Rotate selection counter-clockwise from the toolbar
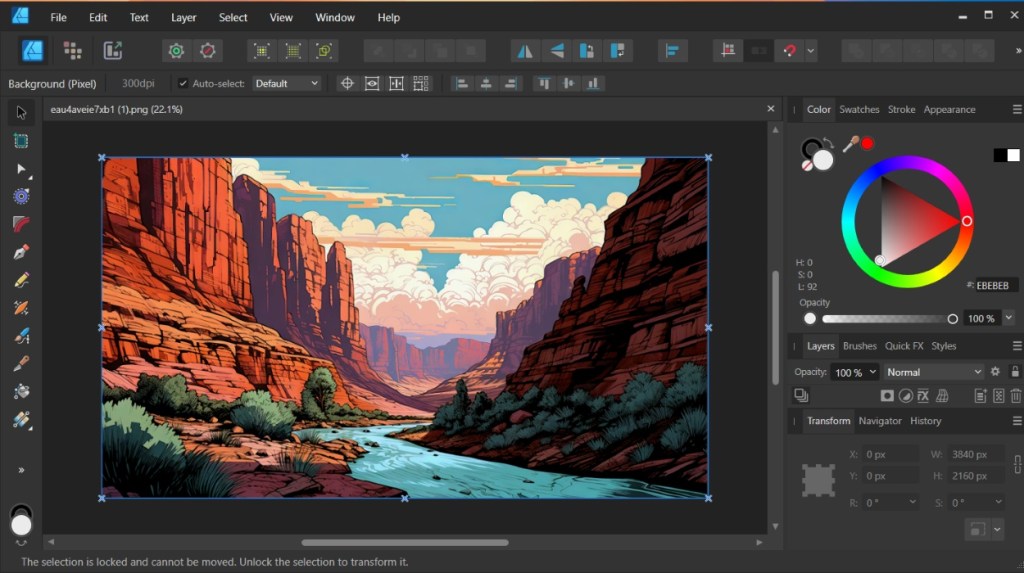This screenshot has height=573, width=1024. (587, 50)
